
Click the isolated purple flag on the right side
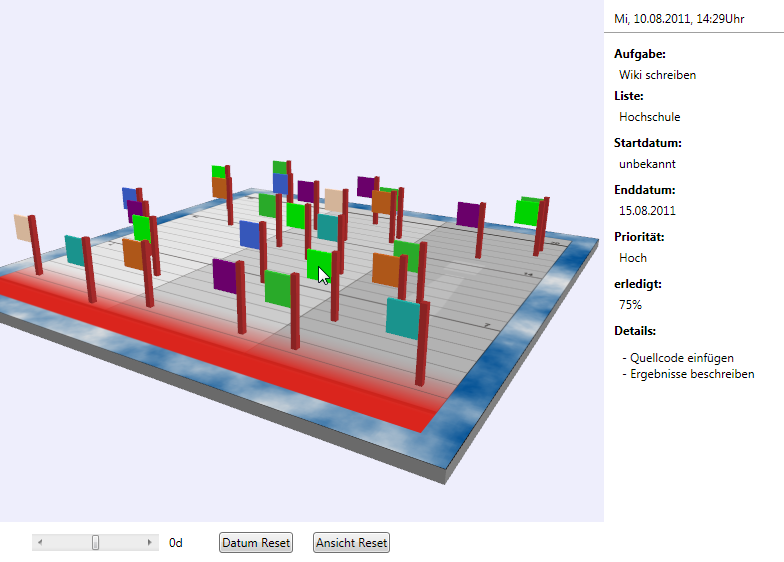468,214
